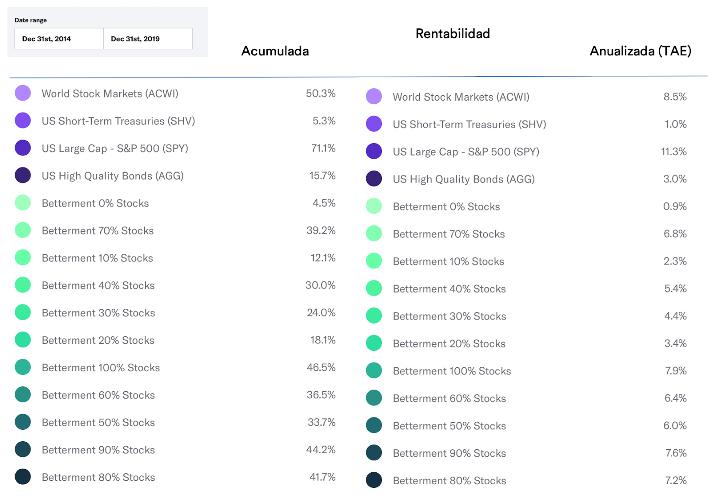Select US Short-Term Treasuries (SHV) label in Acumulada list
Viewport: 714px width, 498px height.
click(118, 121)
